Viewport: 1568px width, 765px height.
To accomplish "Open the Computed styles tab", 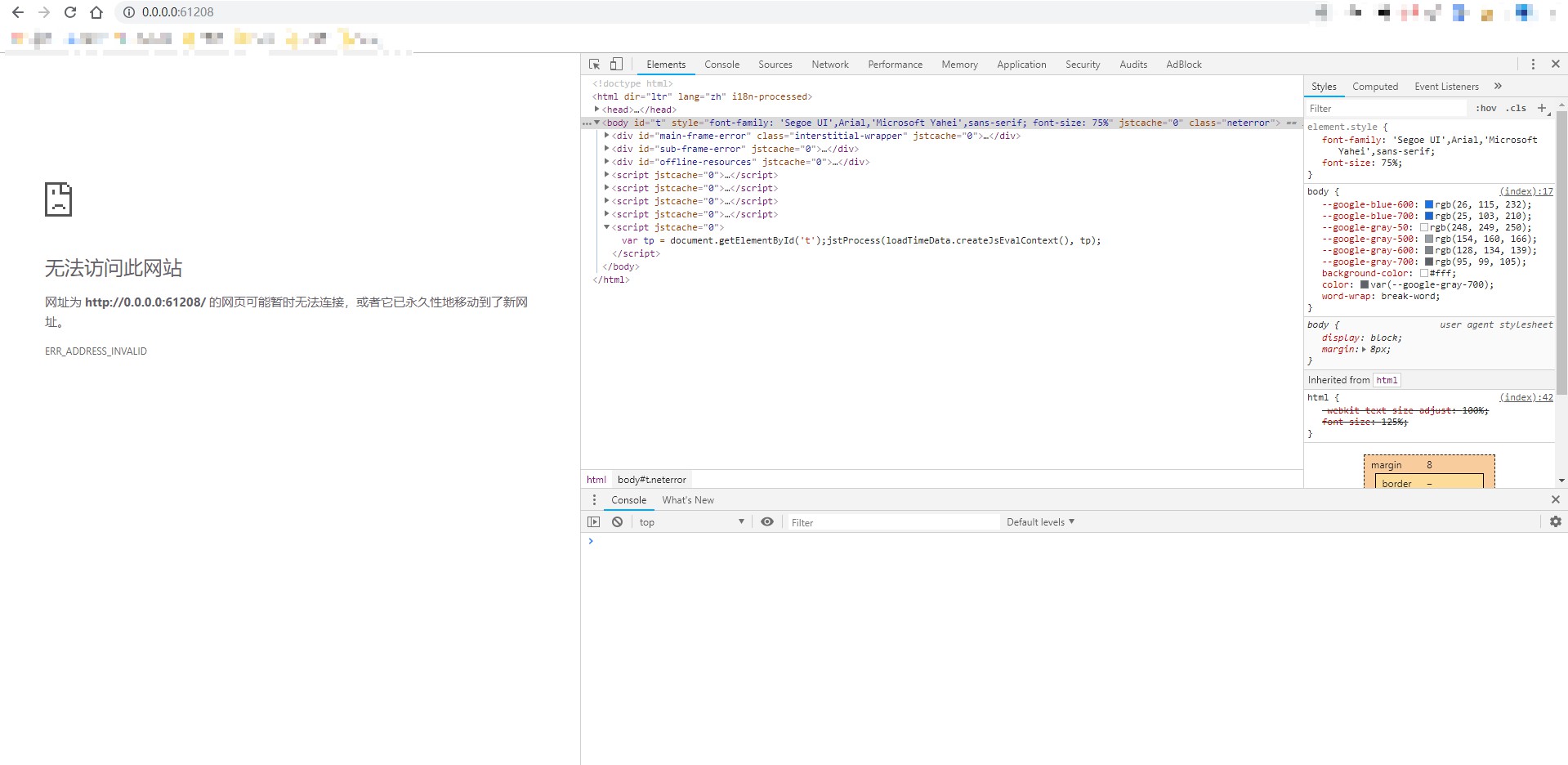I will (1374, 86).
